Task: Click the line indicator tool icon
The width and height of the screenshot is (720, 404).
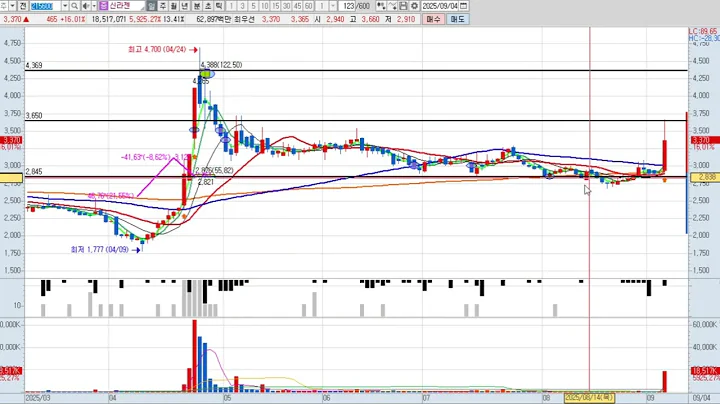Action: coord(392,6)
